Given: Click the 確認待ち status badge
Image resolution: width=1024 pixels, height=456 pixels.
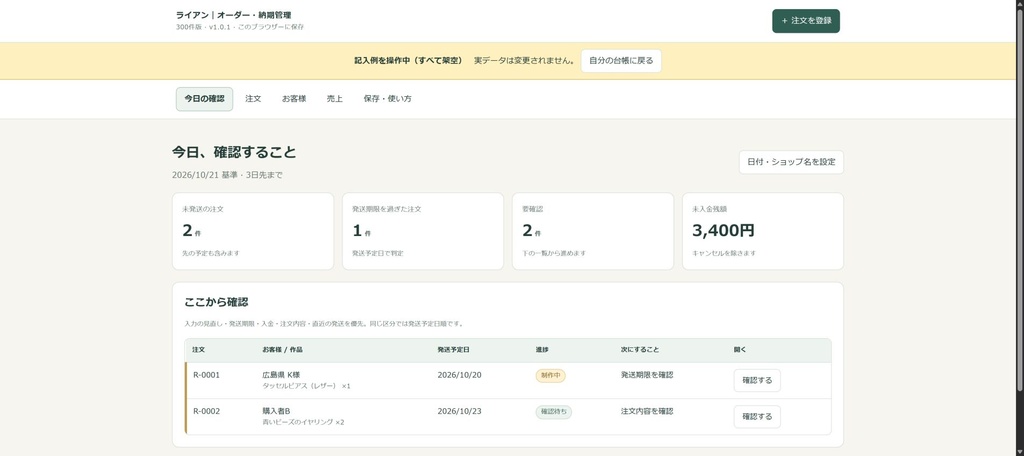Looking at the screenshot, I should [x=554, y=412].
